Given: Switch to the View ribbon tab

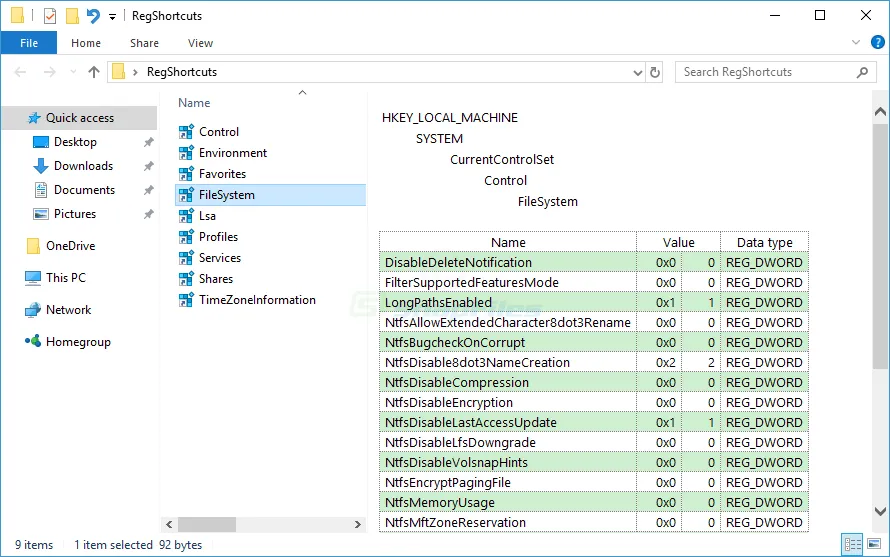Looking at the screenshot, I should [x=200, y=43].
